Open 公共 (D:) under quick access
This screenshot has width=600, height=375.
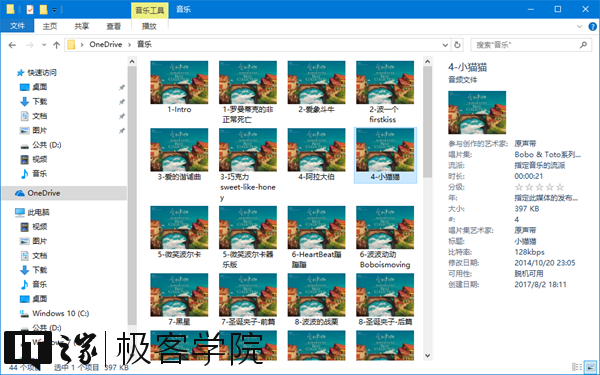(x=46, y=145)
